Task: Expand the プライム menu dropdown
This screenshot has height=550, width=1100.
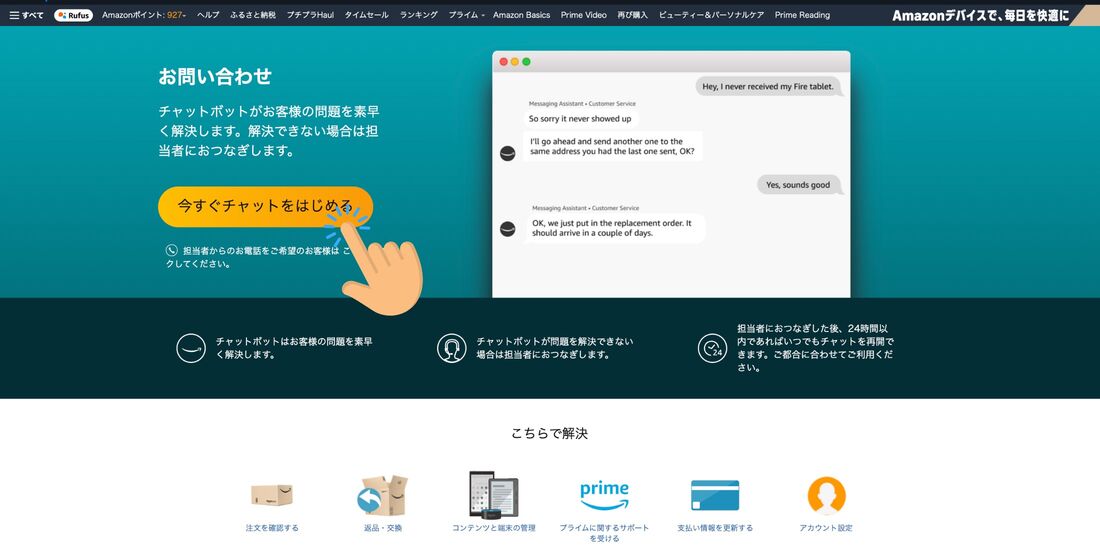Action: tap(467, 15)
